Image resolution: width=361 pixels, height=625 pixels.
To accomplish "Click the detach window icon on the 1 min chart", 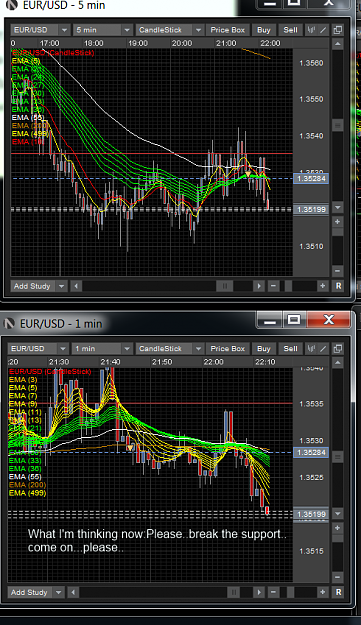I will coord(337,349).
